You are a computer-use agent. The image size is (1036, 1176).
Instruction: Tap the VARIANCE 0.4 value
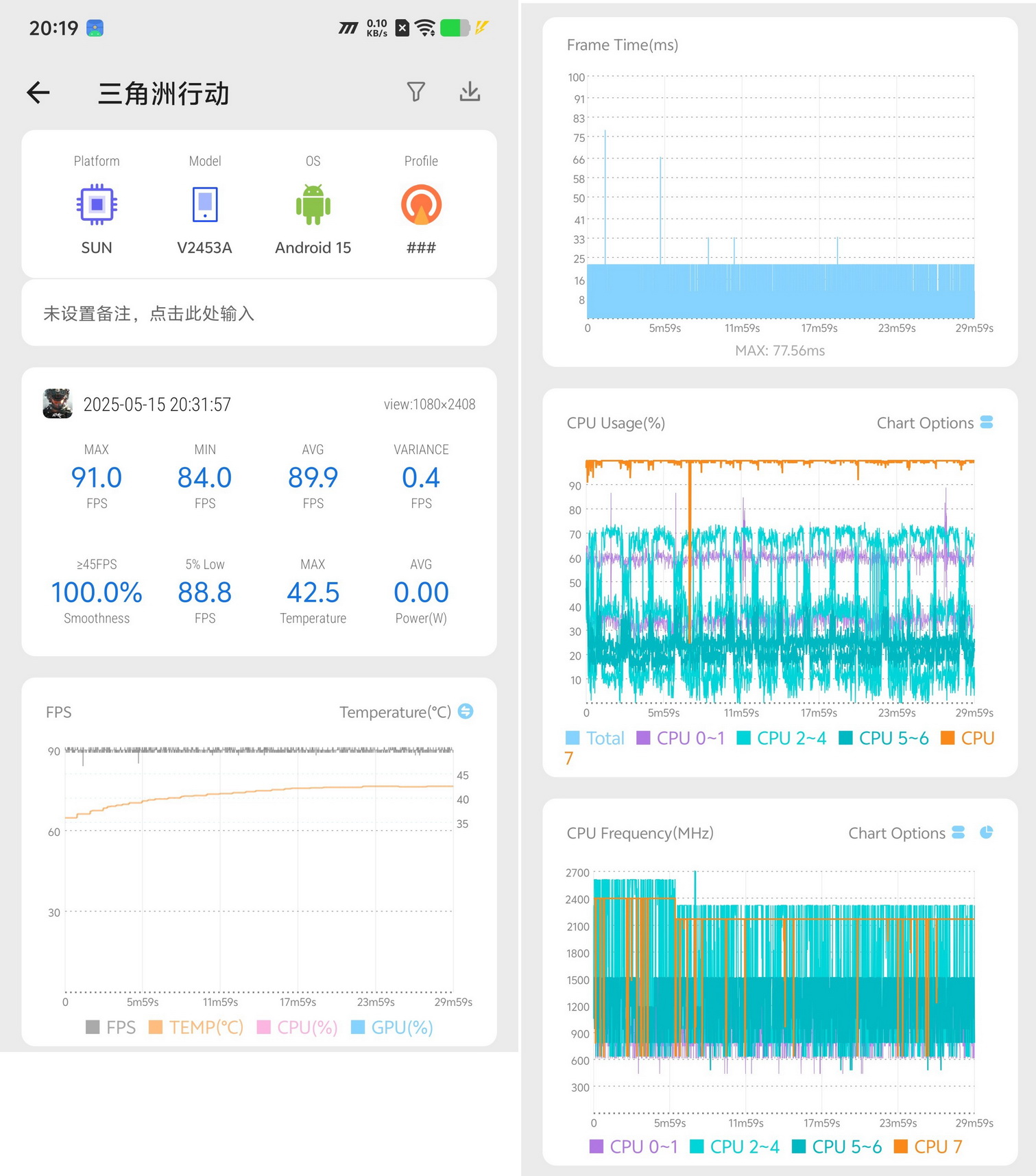click(x=421, y=477)
